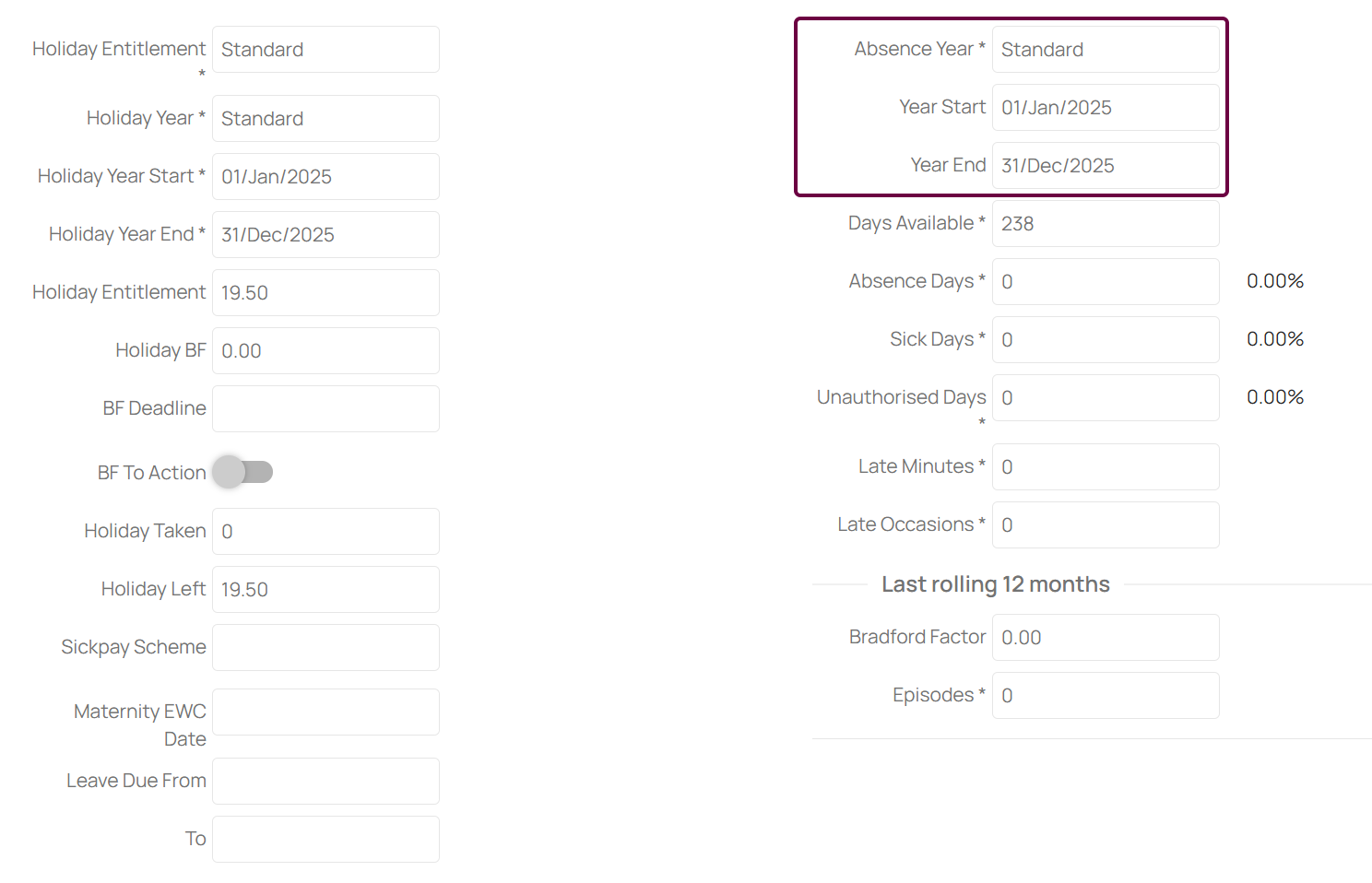
Task: Toggle the BF To Action switch
Action: (242, 472)
